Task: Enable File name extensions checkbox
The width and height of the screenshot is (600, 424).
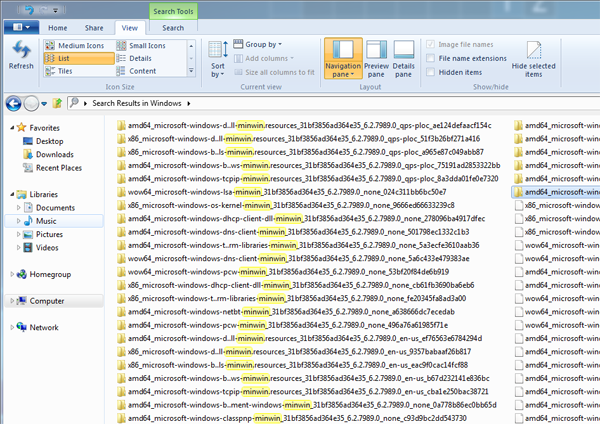Action: [430, 58]
